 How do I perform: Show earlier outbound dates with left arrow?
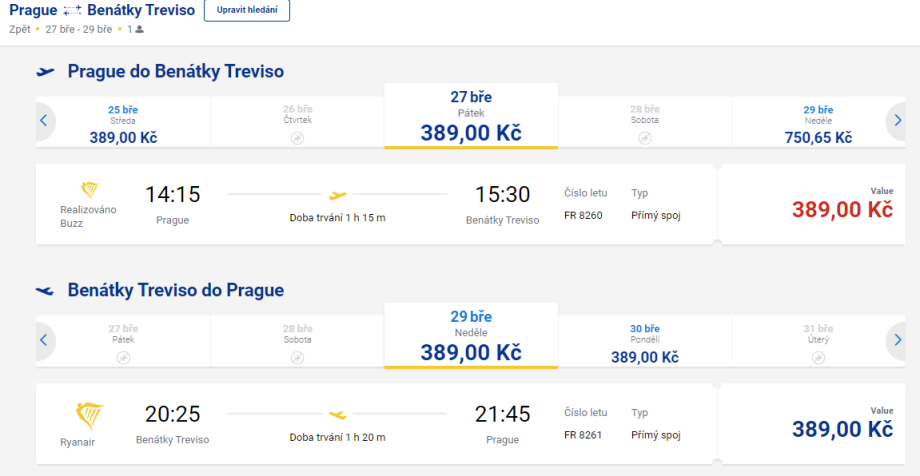click(43, 121)
